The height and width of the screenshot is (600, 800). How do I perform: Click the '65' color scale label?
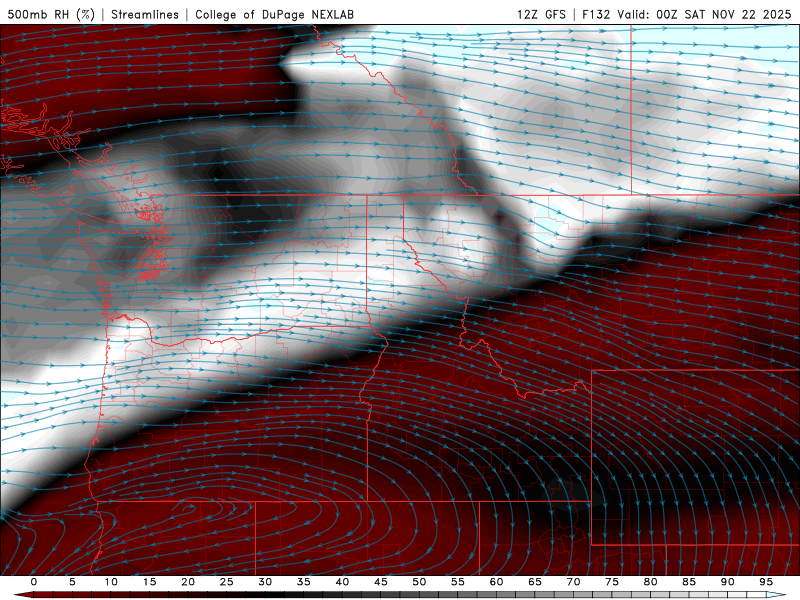point(535,582)
